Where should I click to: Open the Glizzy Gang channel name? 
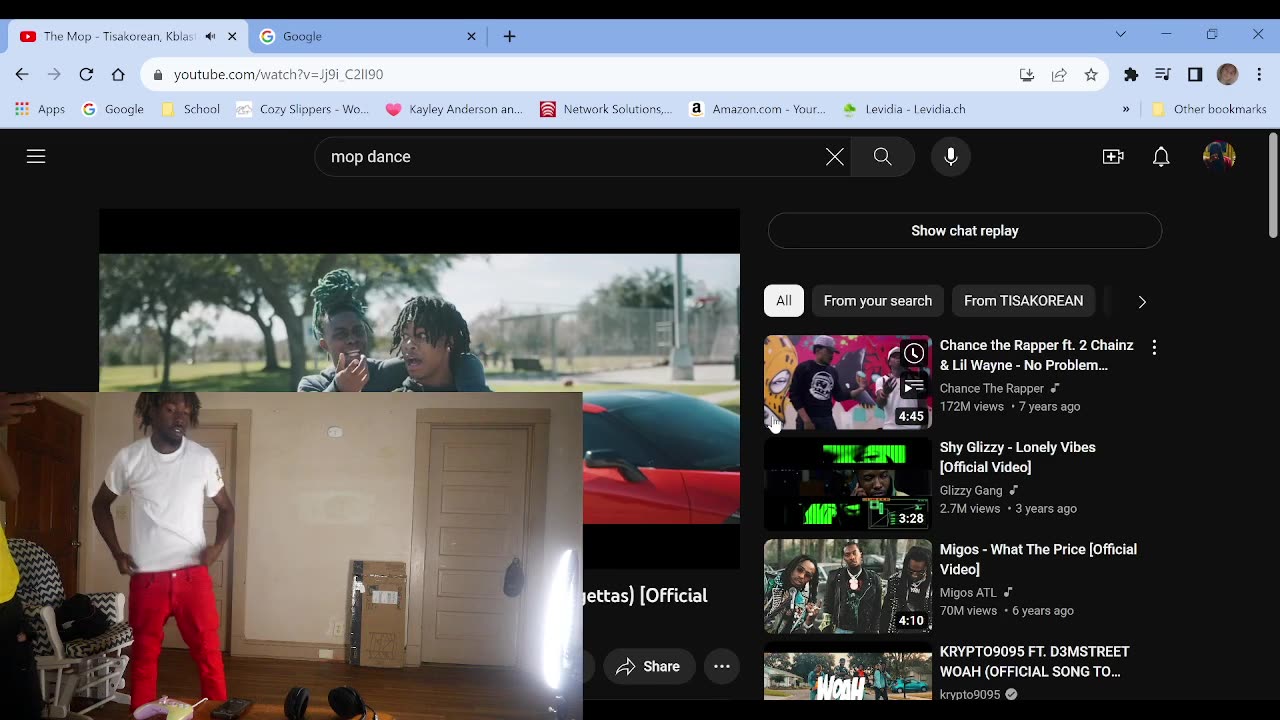pos(971,490)
